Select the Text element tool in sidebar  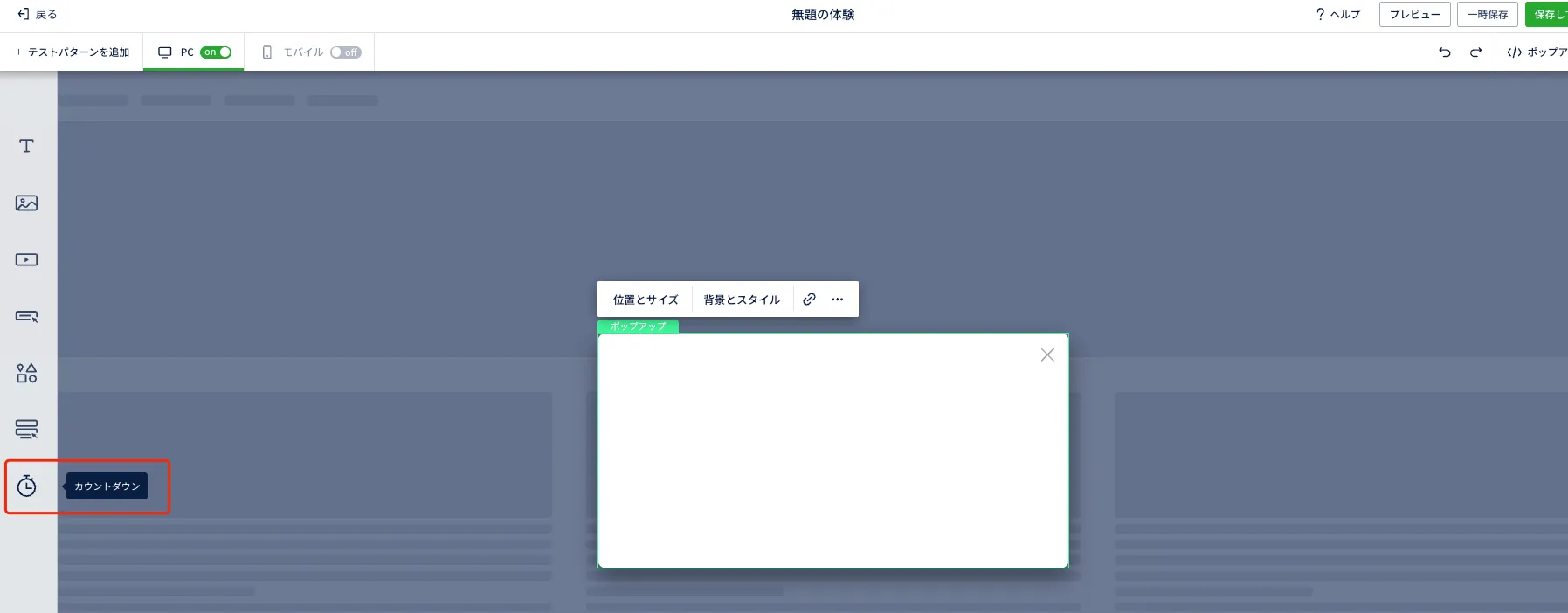[x=26, y=146]
